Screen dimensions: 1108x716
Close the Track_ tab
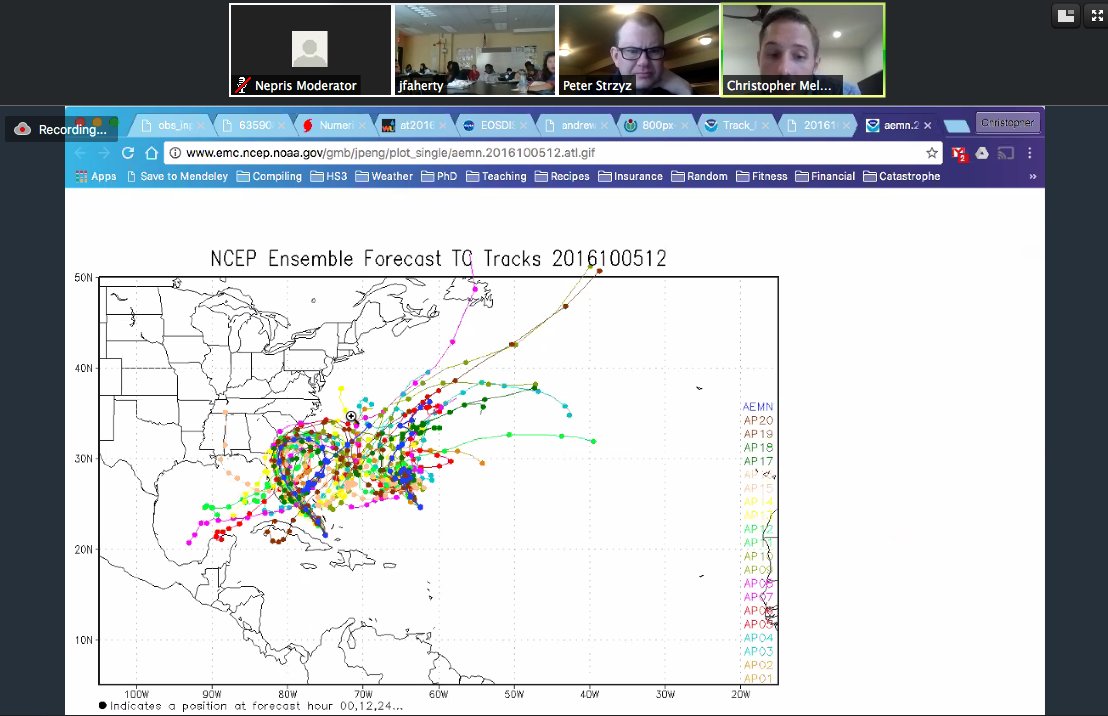(765, 126)
